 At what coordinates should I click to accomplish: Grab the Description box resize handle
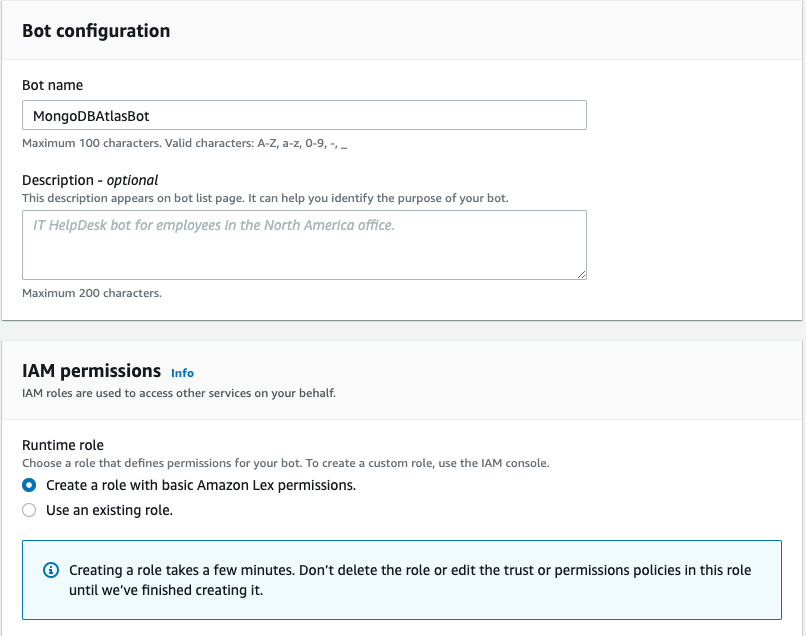click(x=581, y=273)
